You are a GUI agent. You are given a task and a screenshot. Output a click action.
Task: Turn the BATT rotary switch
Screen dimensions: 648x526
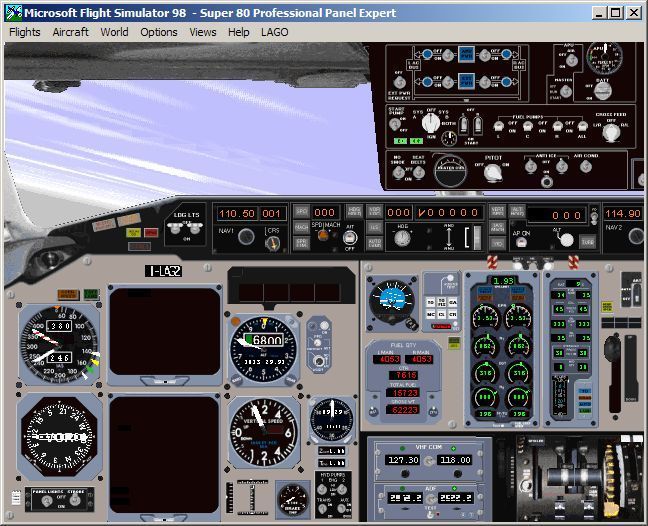603,90
